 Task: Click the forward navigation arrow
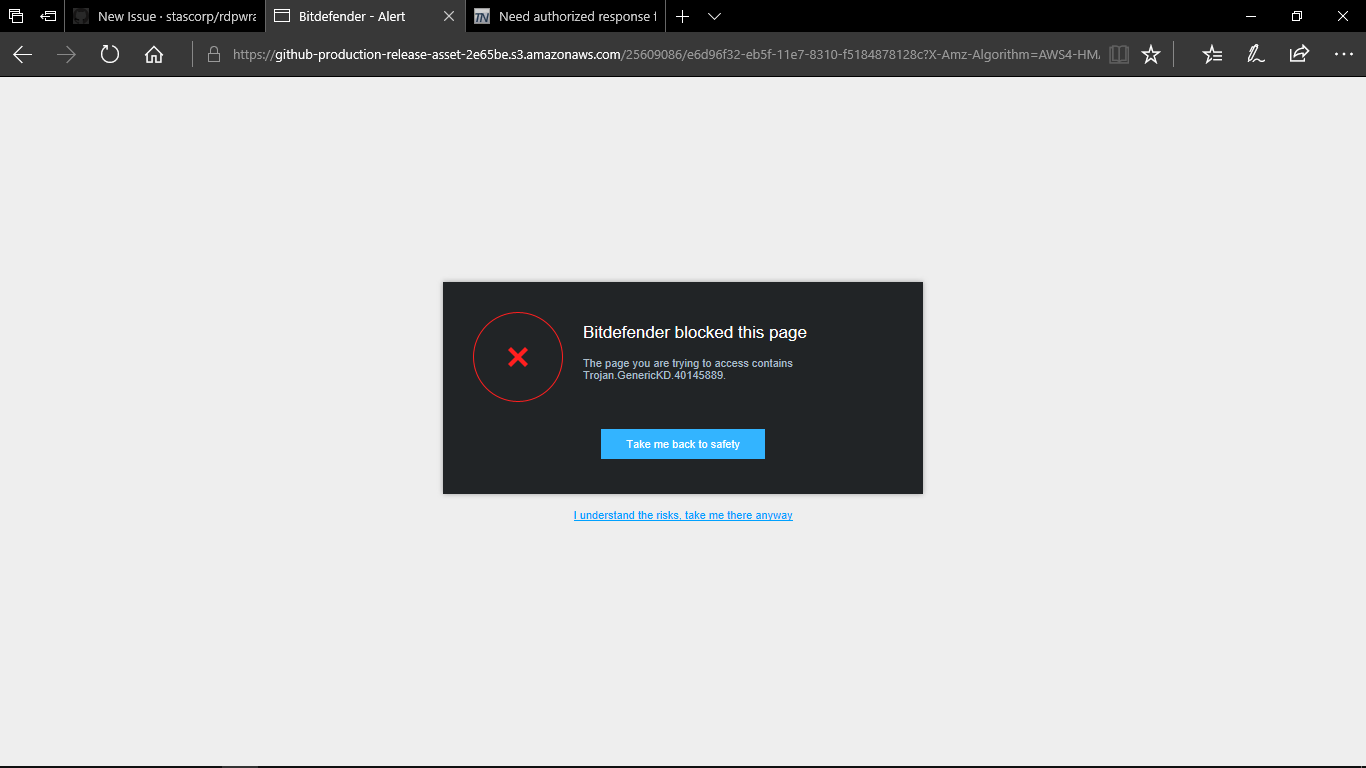pos(66,55)
